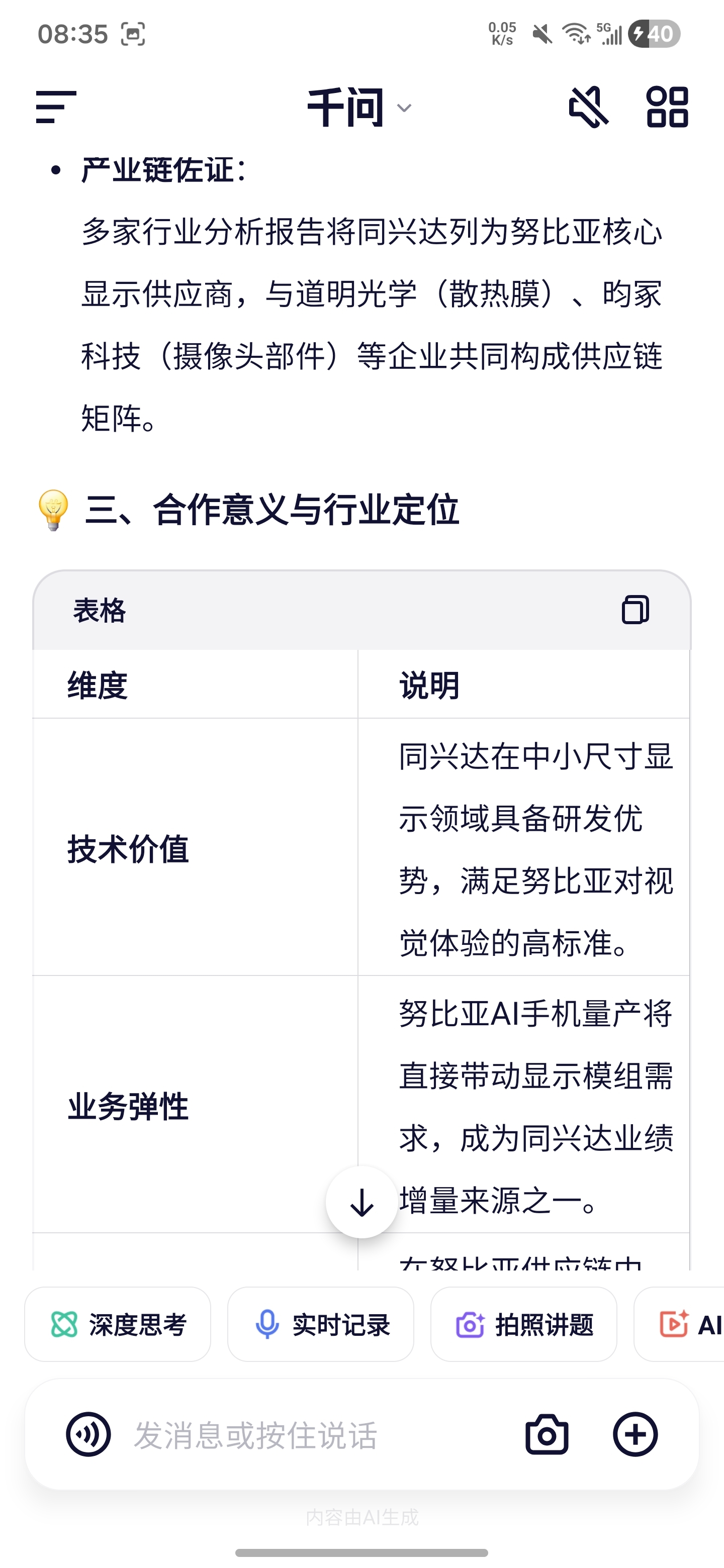Image resolution: width=724 pixels, height=1568 pixels.
Task: Open the four-square apps grid
Action: point(667,107)
